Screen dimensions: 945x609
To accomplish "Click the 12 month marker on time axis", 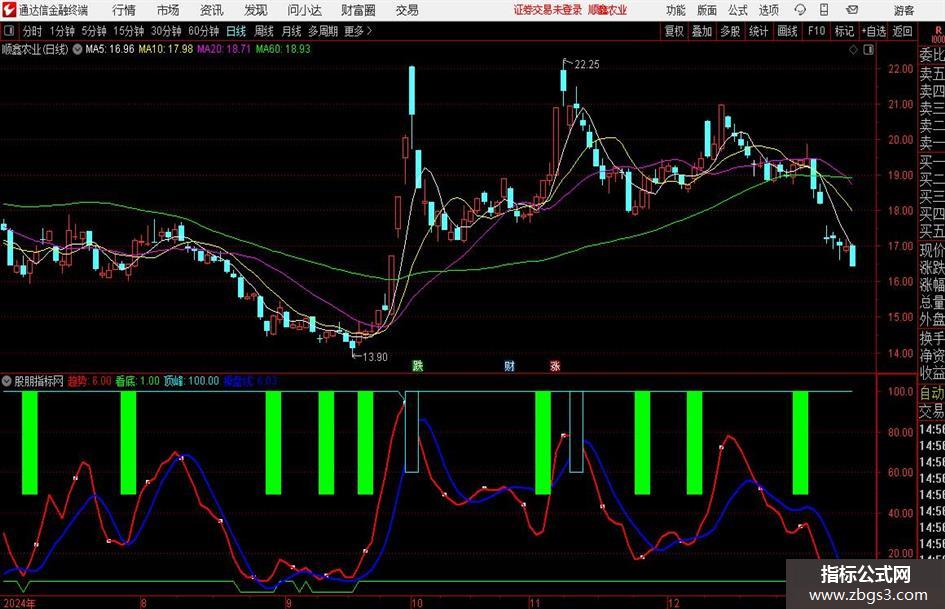I will (x=674, y=603).
